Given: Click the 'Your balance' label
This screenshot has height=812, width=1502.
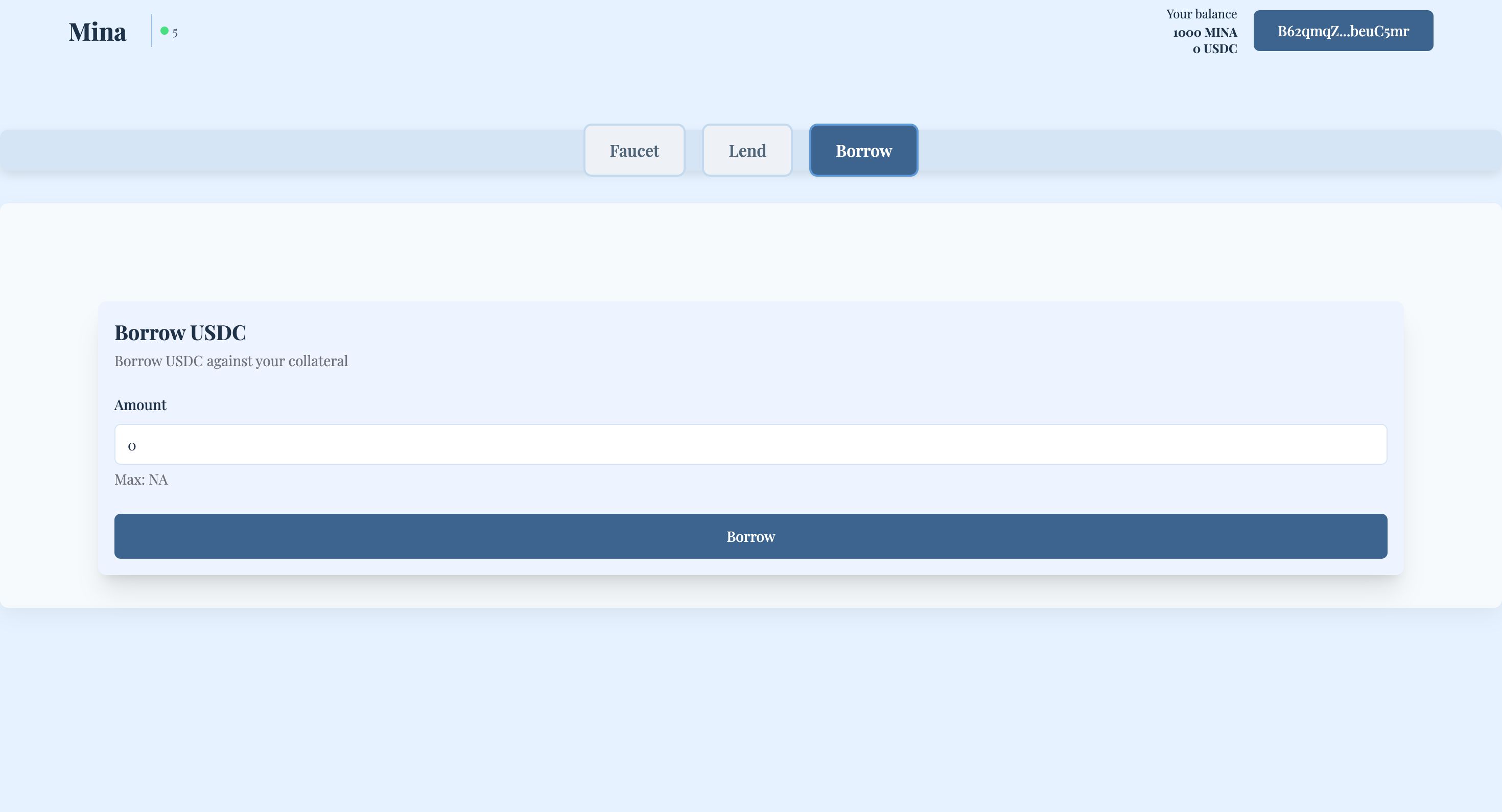Looking at the screenshot, I should coord(1201,14).
